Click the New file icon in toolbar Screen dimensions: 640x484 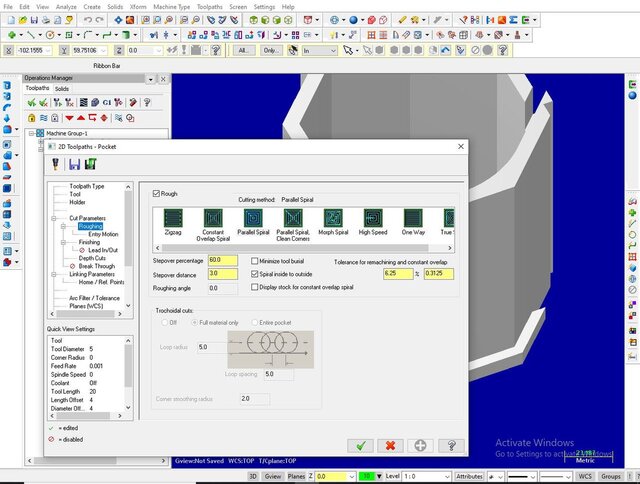click(x=11, y=20)
